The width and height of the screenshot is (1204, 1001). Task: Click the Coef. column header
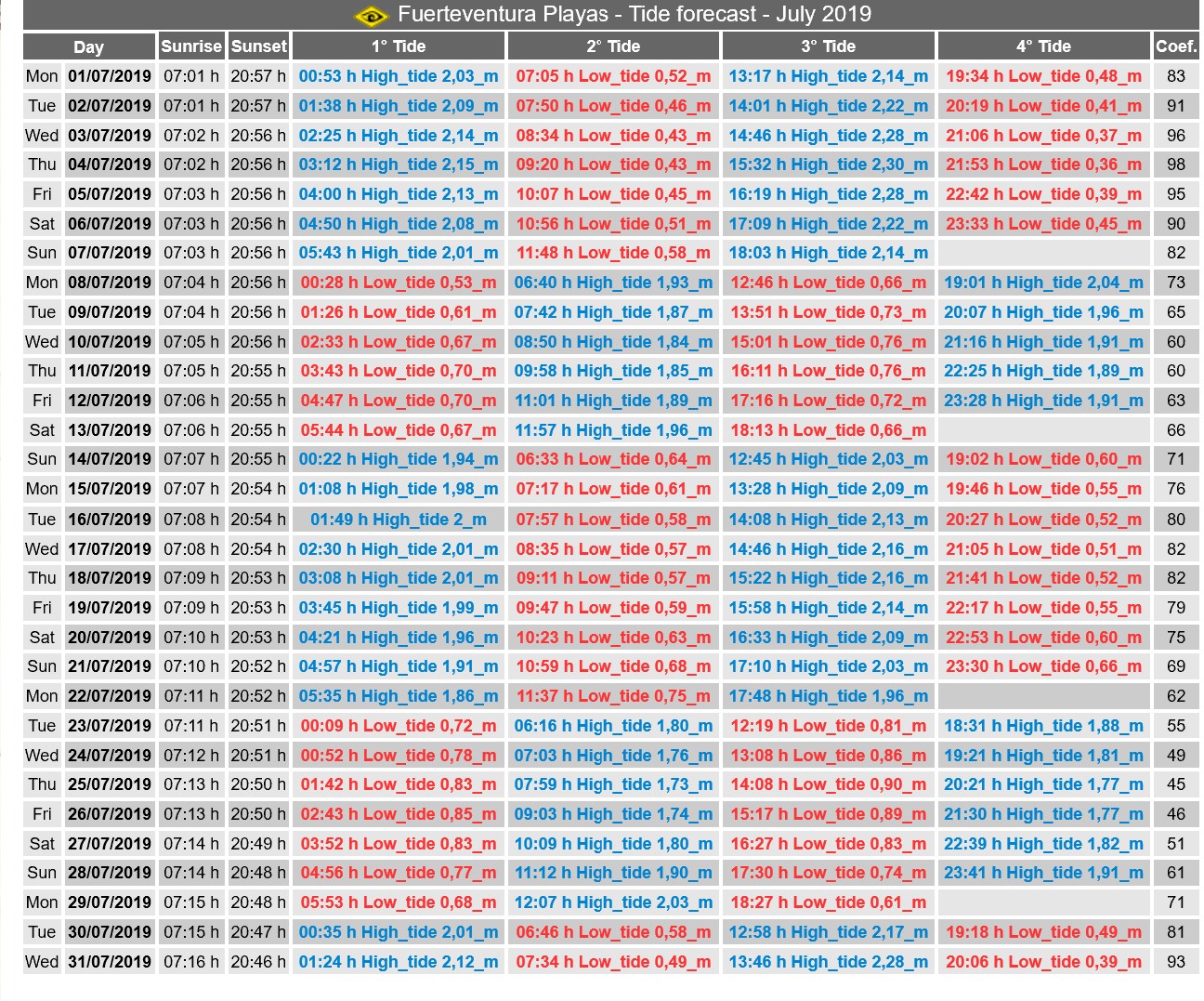pos(1176,46)
